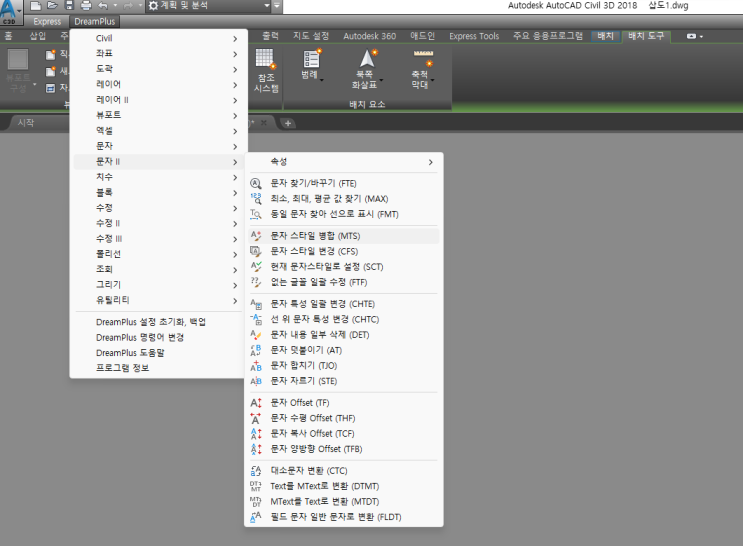Image resolution: width=743 pixels, height=546 pixels.
Task: Switch to the 애드인 ribbon tab
Action: (x=422, y=36)
